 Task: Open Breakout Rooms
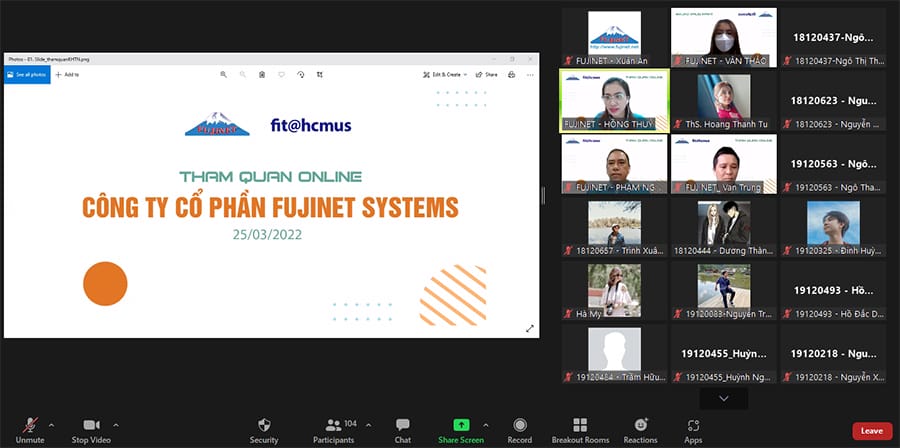pos(580,430)
